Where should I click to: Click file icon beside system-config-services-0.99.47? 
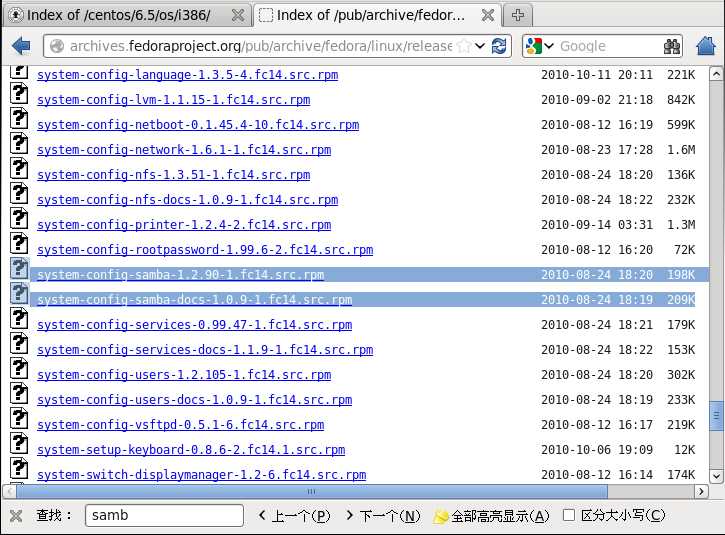coord(19,318)
